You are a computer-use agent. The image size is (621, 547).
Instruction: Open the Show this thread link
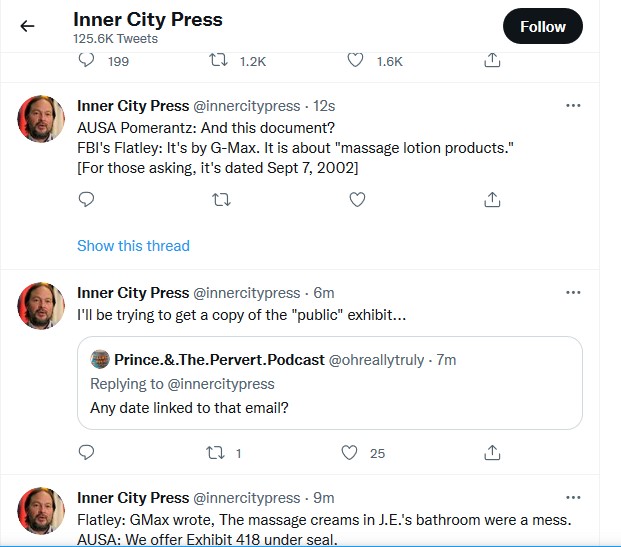(x=133, y=246)
